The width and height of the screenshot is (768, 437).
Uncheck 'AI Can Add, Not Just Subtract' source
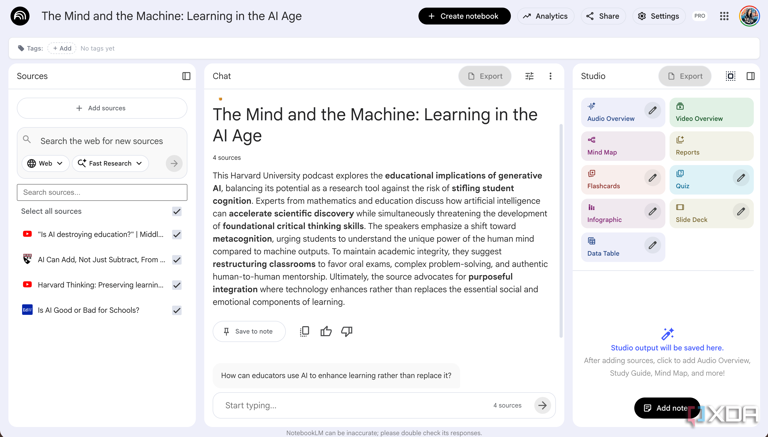[177, 260]
